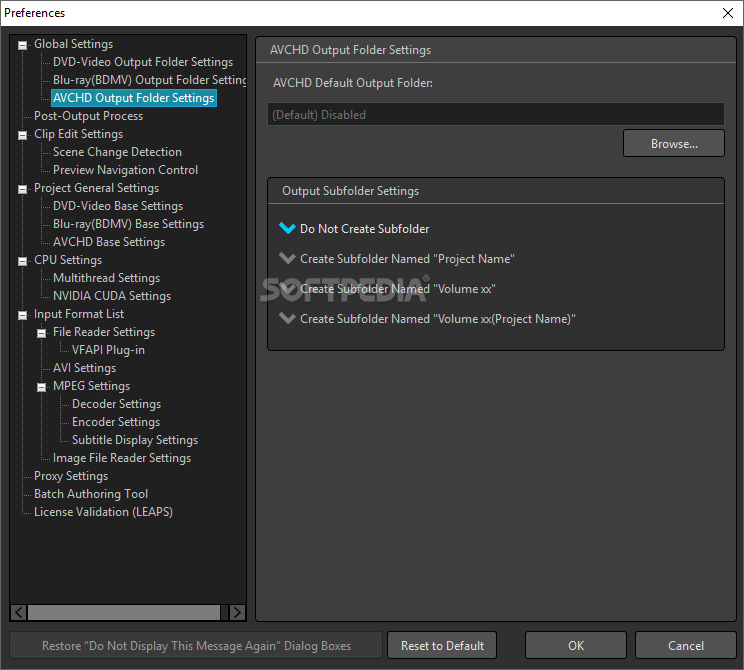Open Batch Authoring Tool settings
Viewport: 744px width, 670px height.
click(x=91, y=494)
